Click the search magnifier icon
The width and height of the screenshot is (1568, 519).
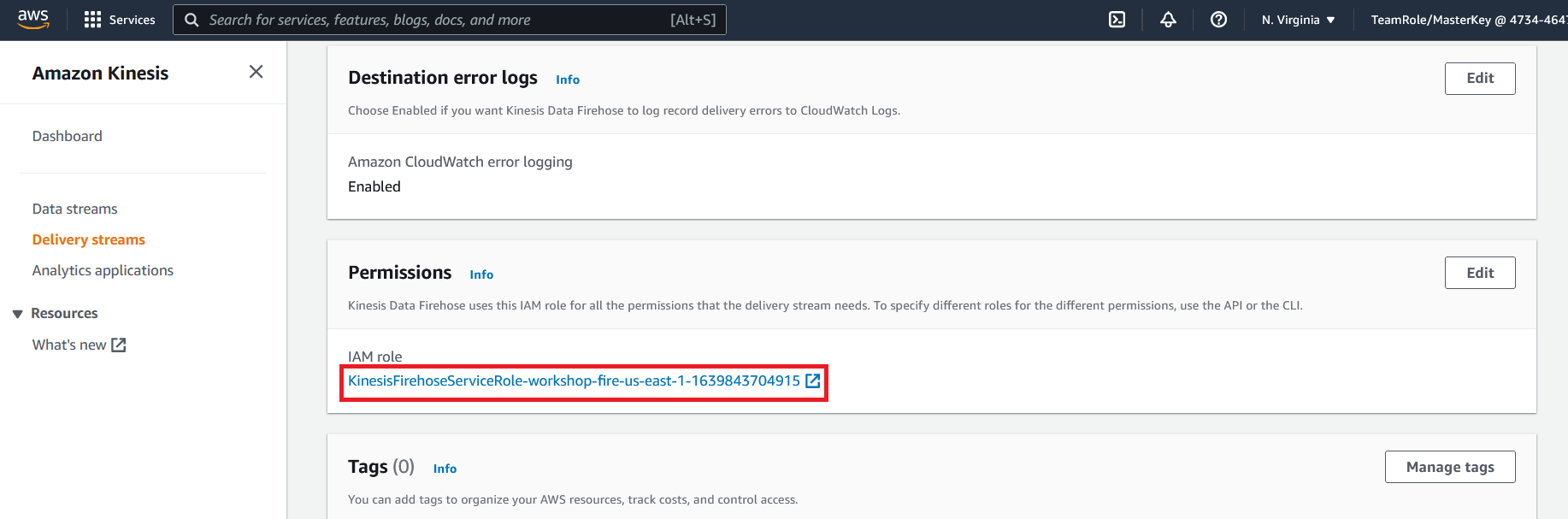point(192,20)
